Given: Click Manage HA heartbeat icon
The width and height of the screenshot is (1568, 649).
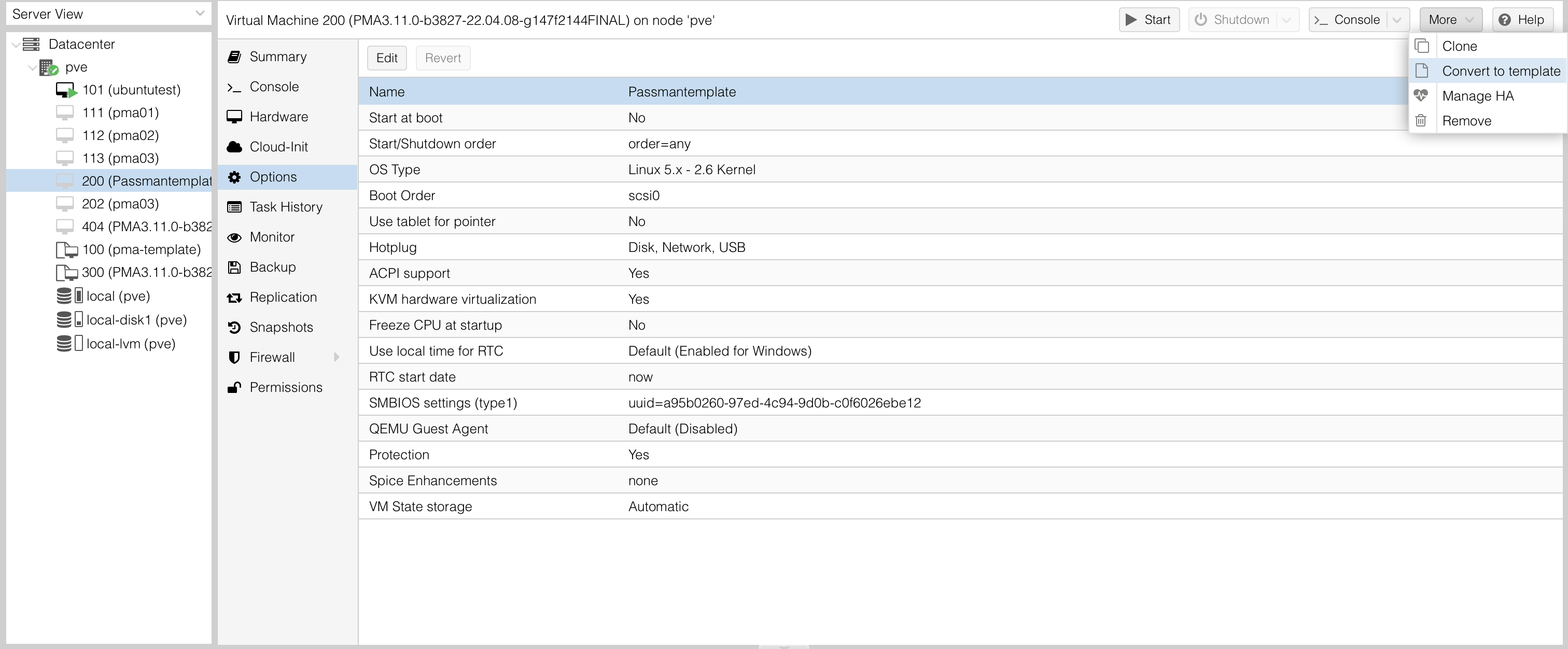Looking at the screenshot, I should coord(1421,95).
